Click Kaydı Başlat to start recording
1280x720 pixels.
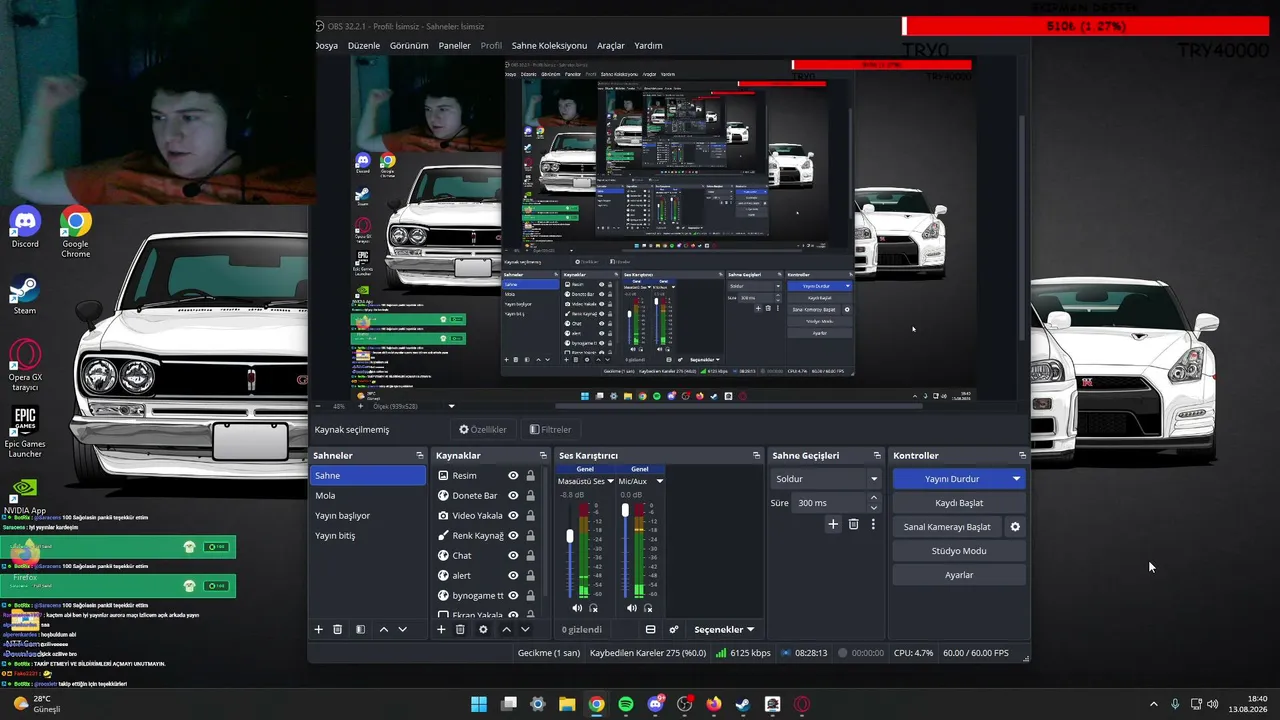[959, 503]
